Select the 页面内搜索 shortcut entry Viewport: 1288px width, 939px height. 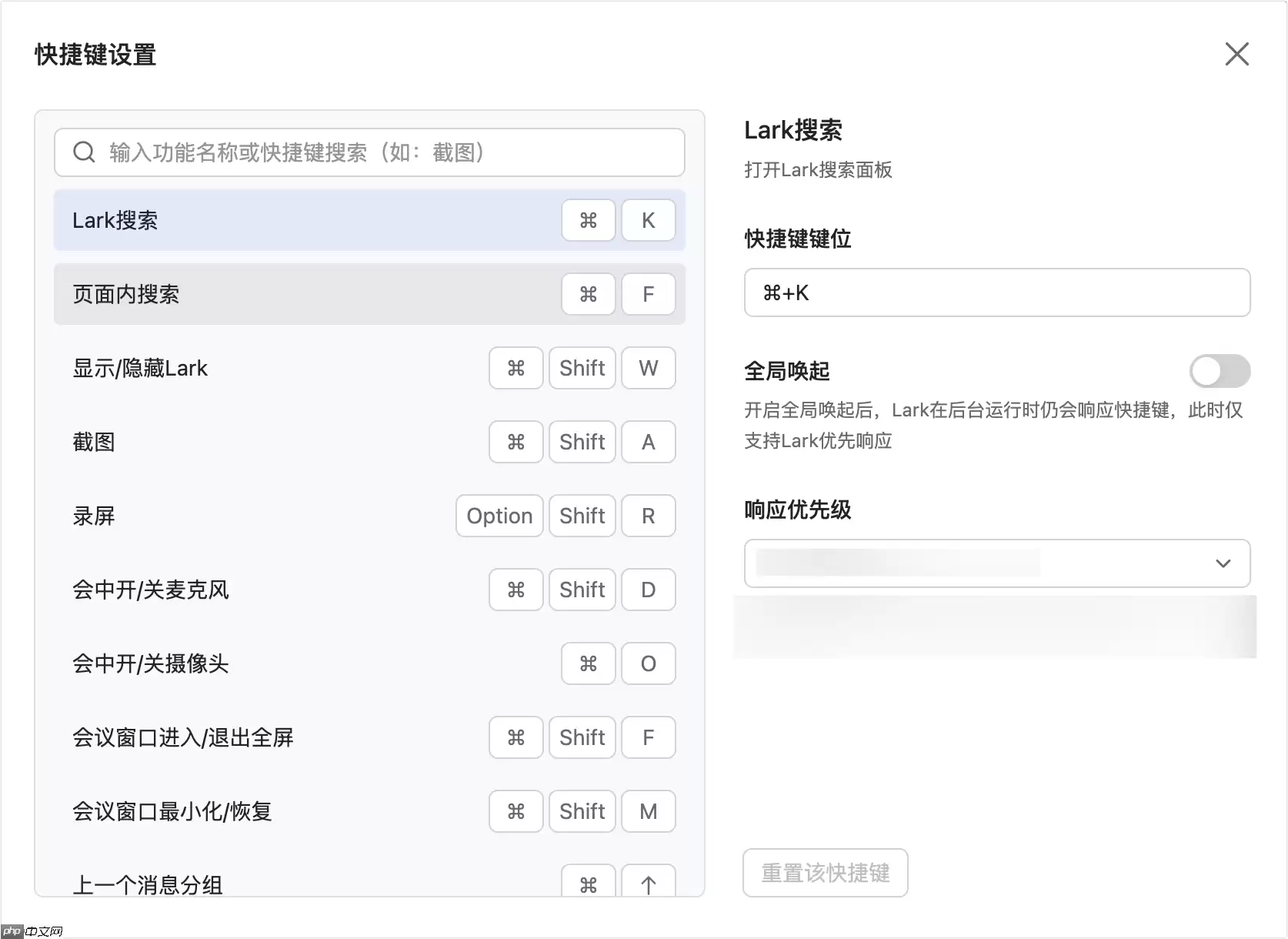[x=231, y=294]
